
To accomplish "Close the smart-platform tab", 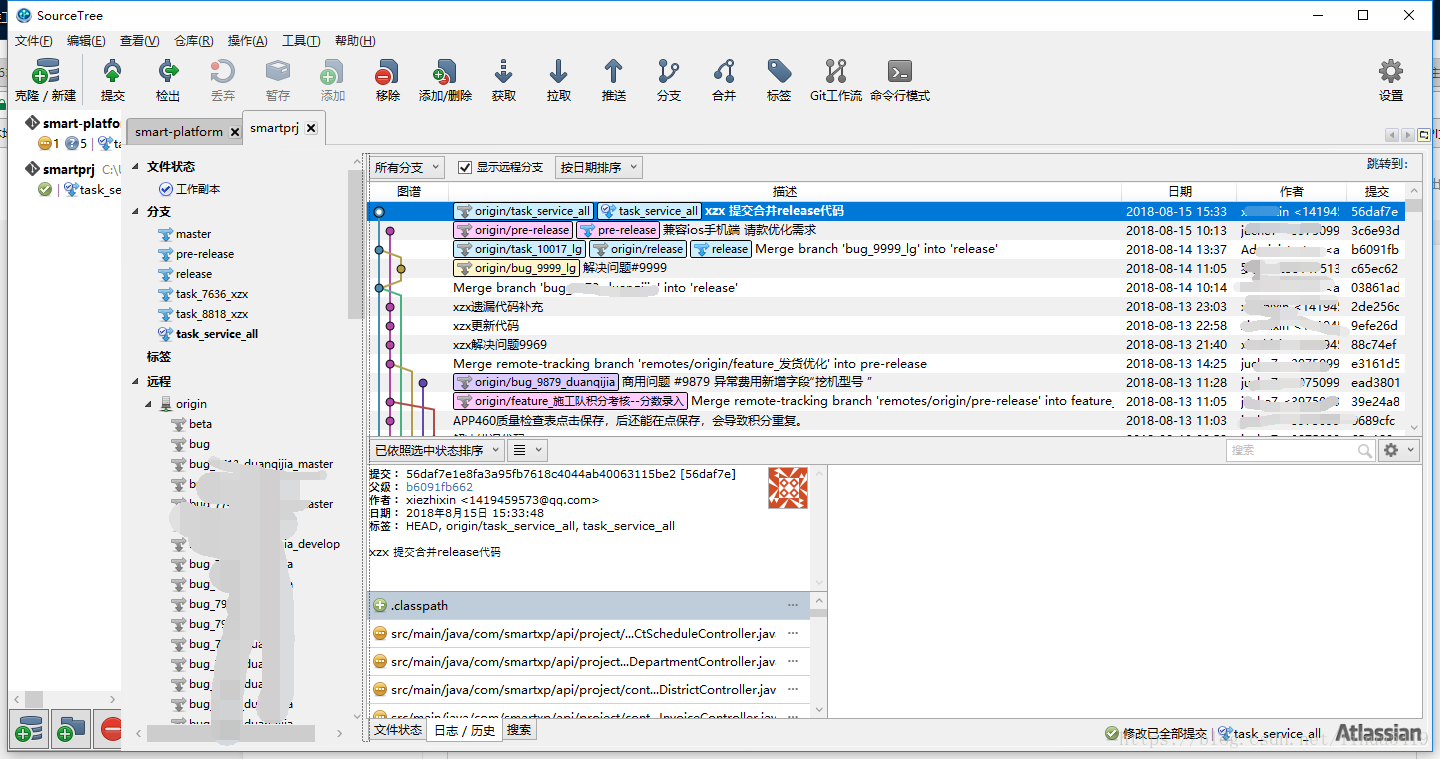I will coord(235,132).
